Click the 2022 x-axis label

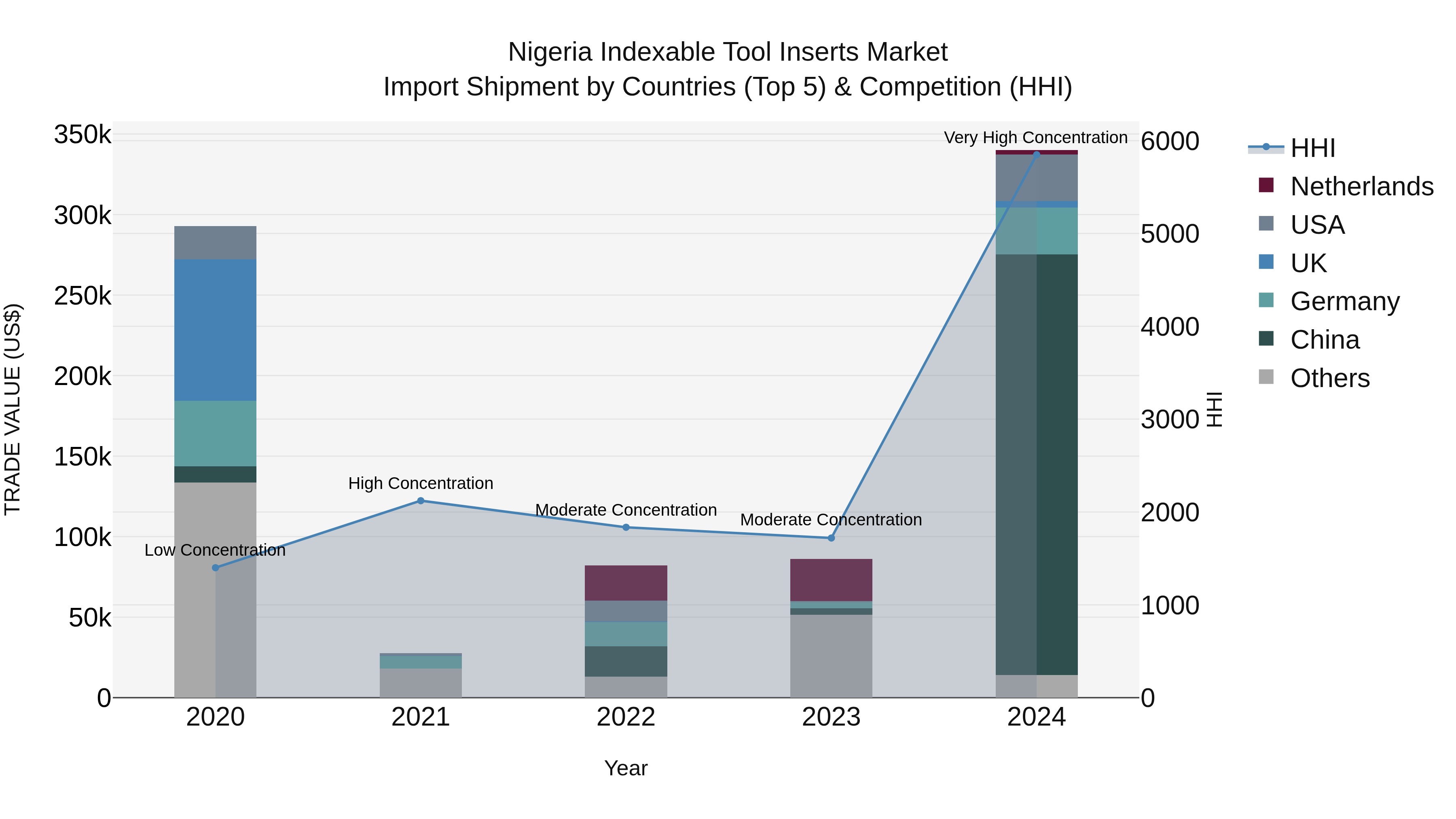pos(626,717)
